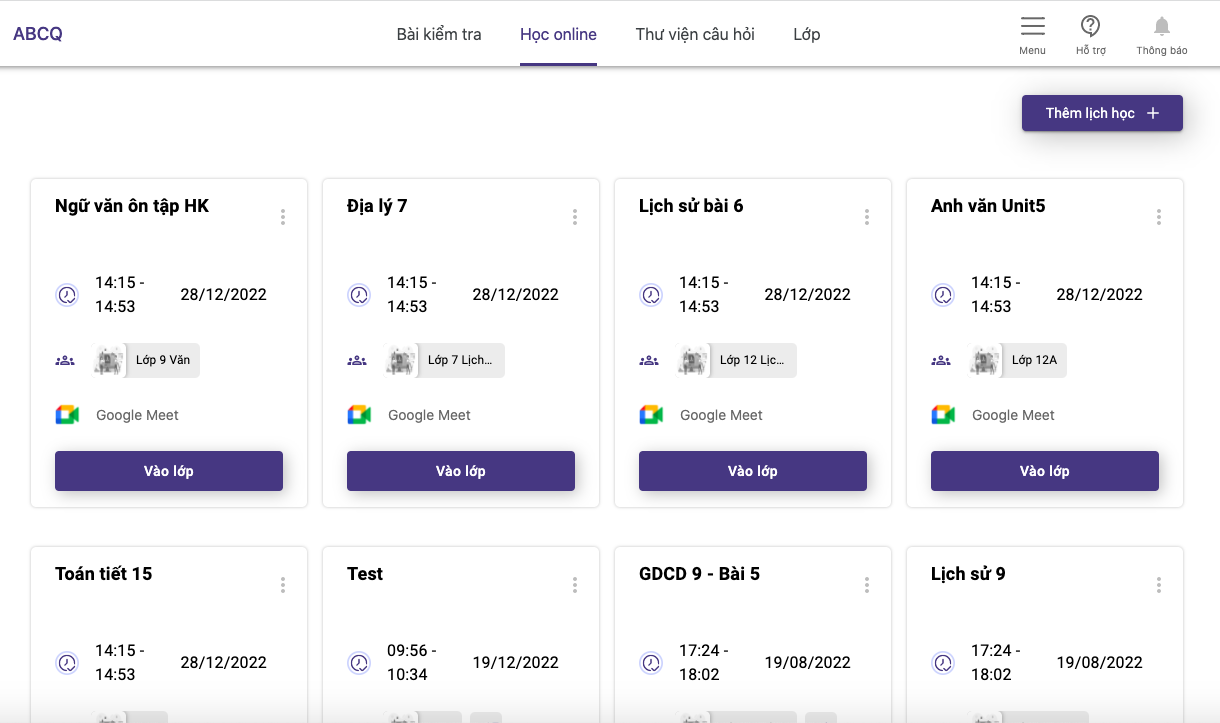
Task: Go to Thư viện câu hỏi tab
Action: pos(695,34)
